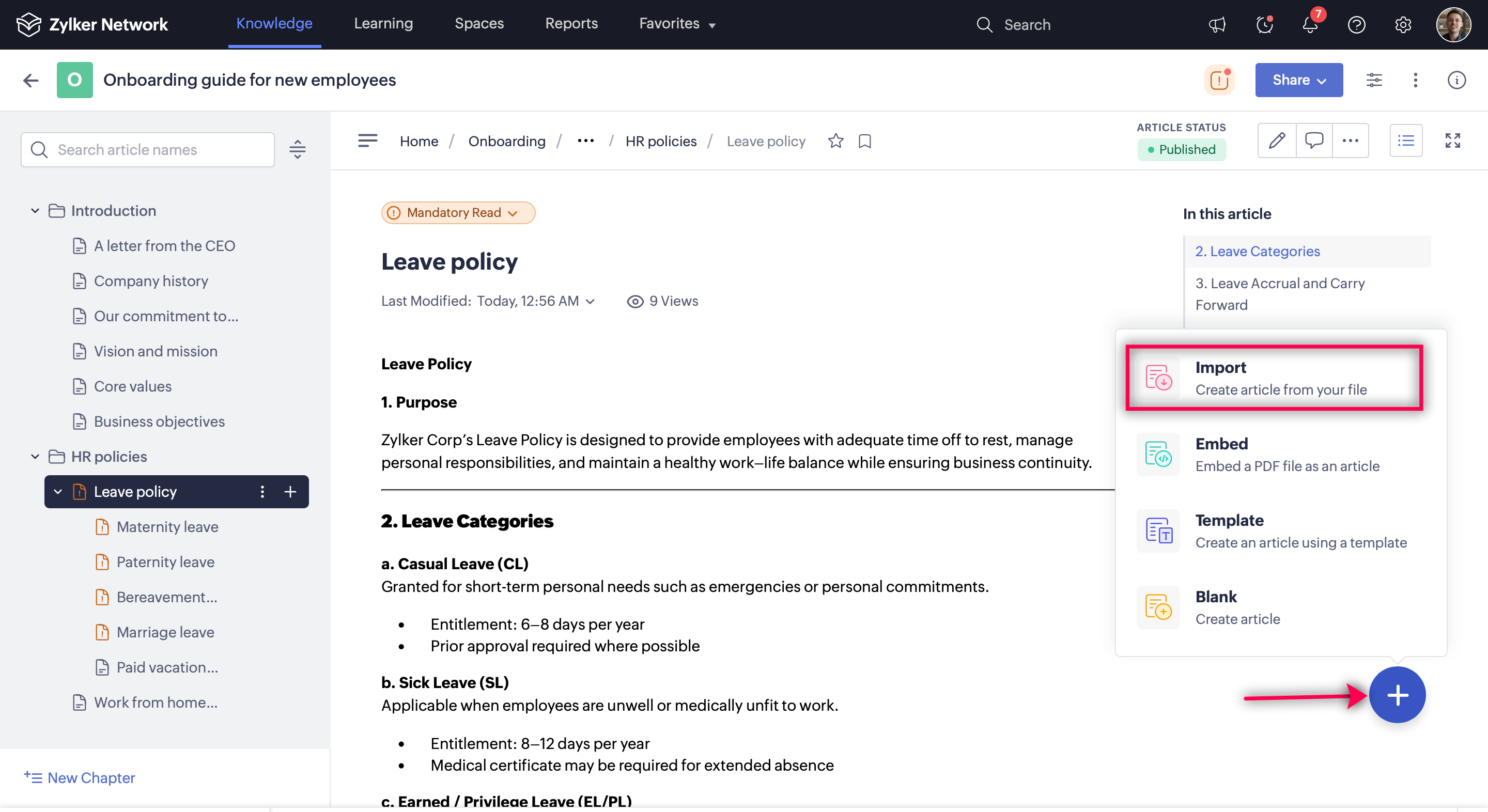Open the article comments icon

pyautogui.click(x=1313, y=140)
